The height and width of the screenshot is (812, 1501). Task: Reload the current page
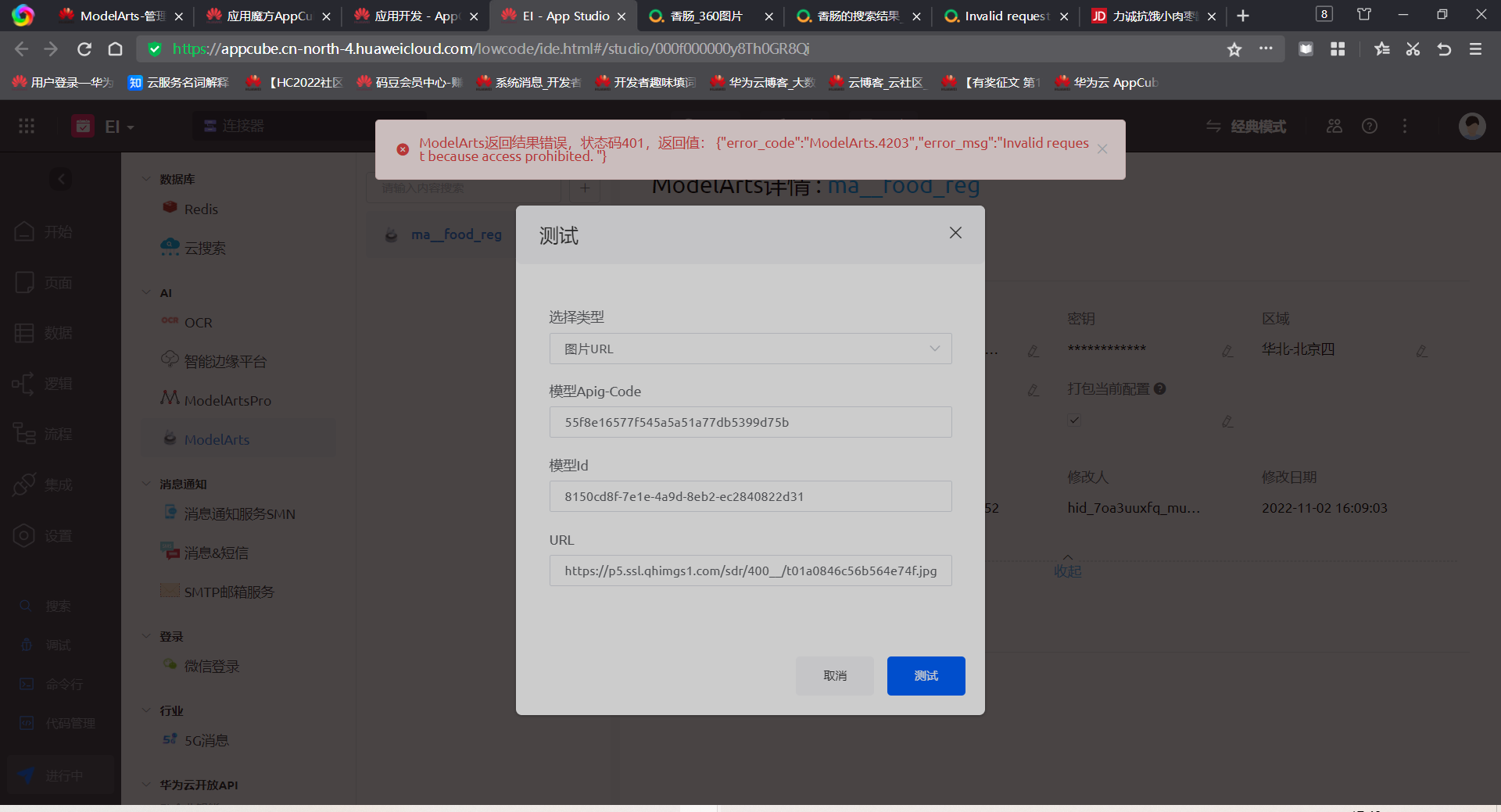[x=84, y=49]
